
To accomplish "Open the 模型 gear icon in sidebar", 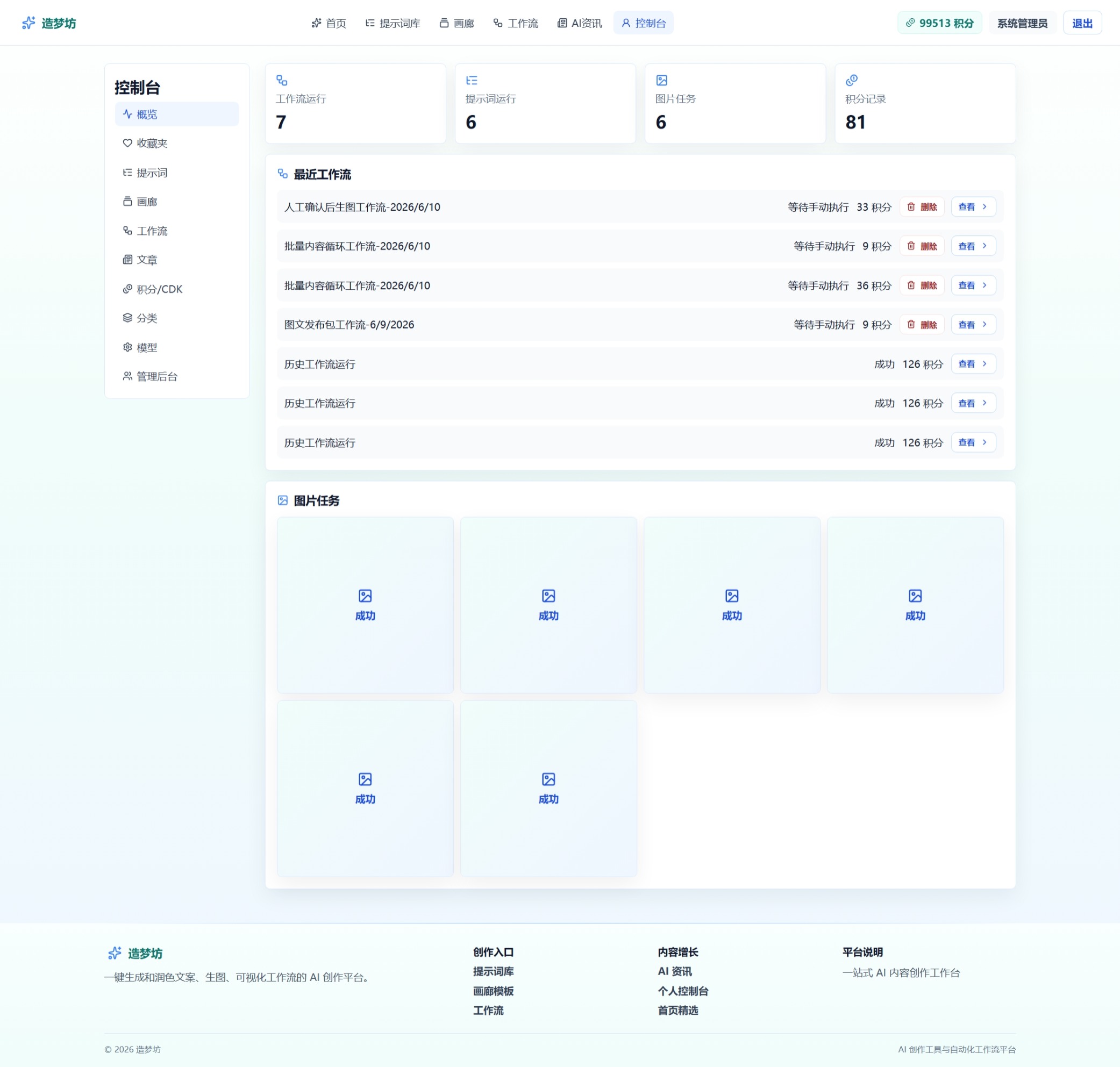I will (x=127, y=347).
